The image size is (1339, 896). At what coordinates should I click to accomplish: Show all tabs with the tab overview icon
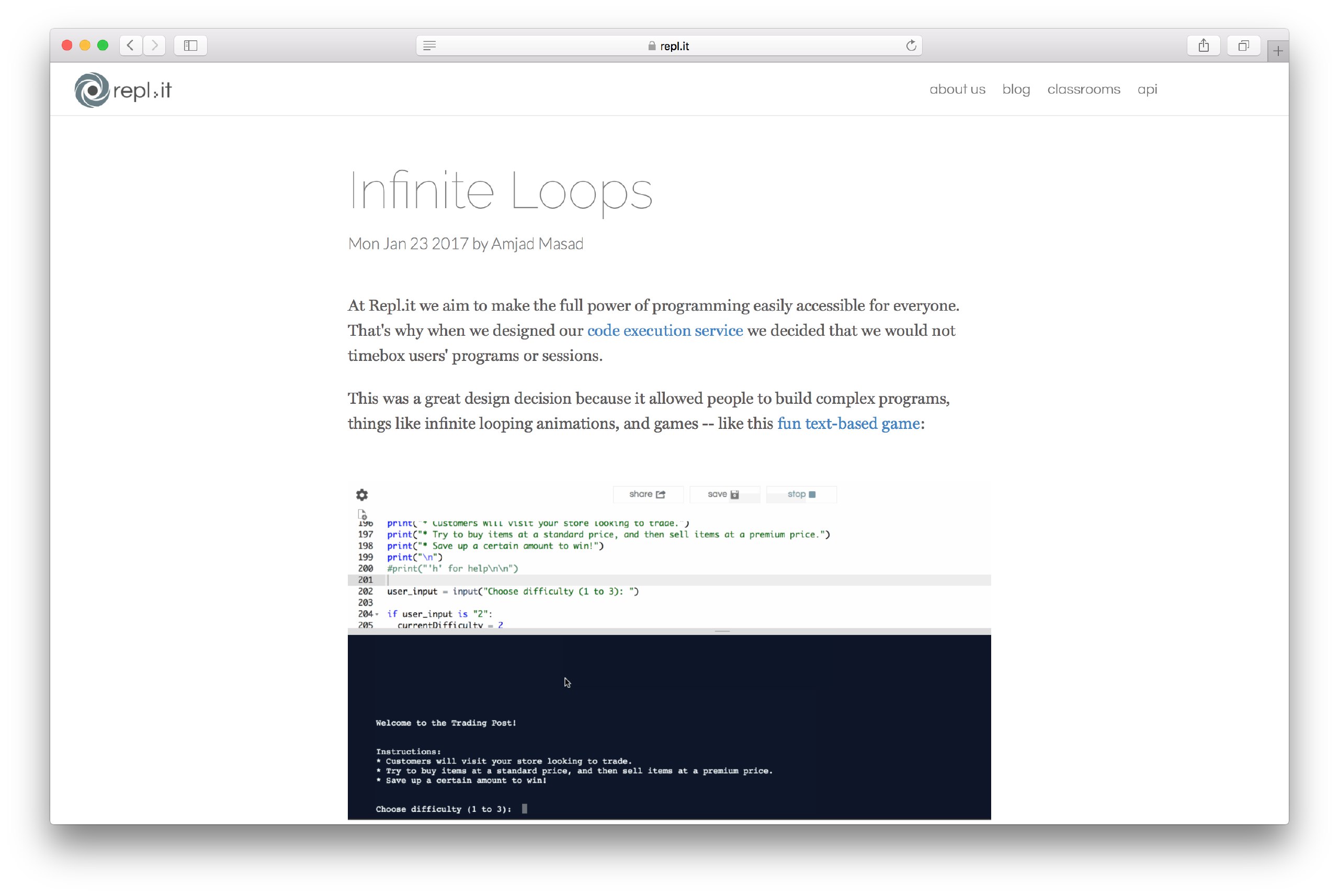pos(1244,45)
